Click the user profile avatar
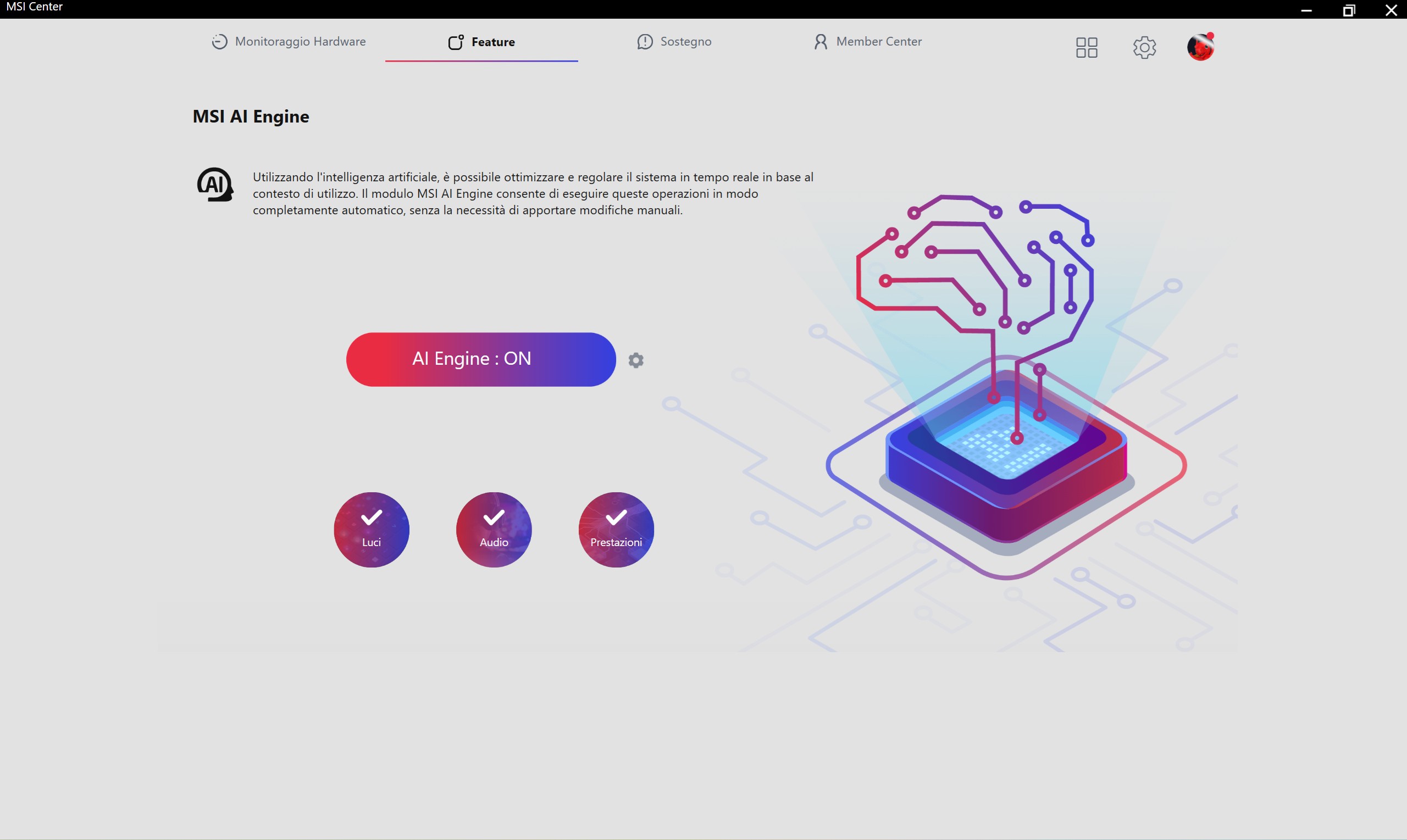Screen dimensions: 1407x840 1200,47
